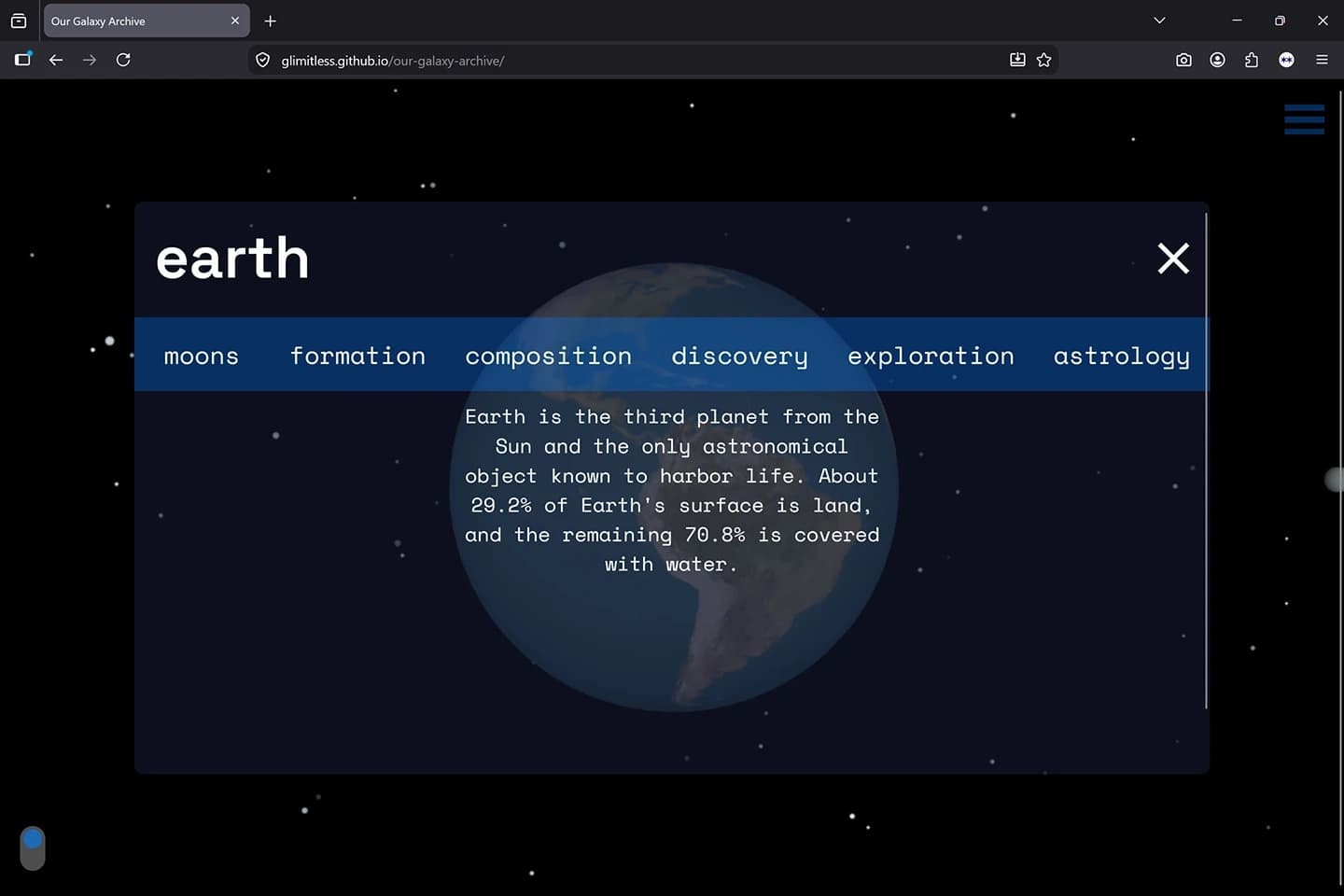The width and height of the screenshot is (1344, 896).
Task: Switch to the formation tab
Action: (357, 356)
